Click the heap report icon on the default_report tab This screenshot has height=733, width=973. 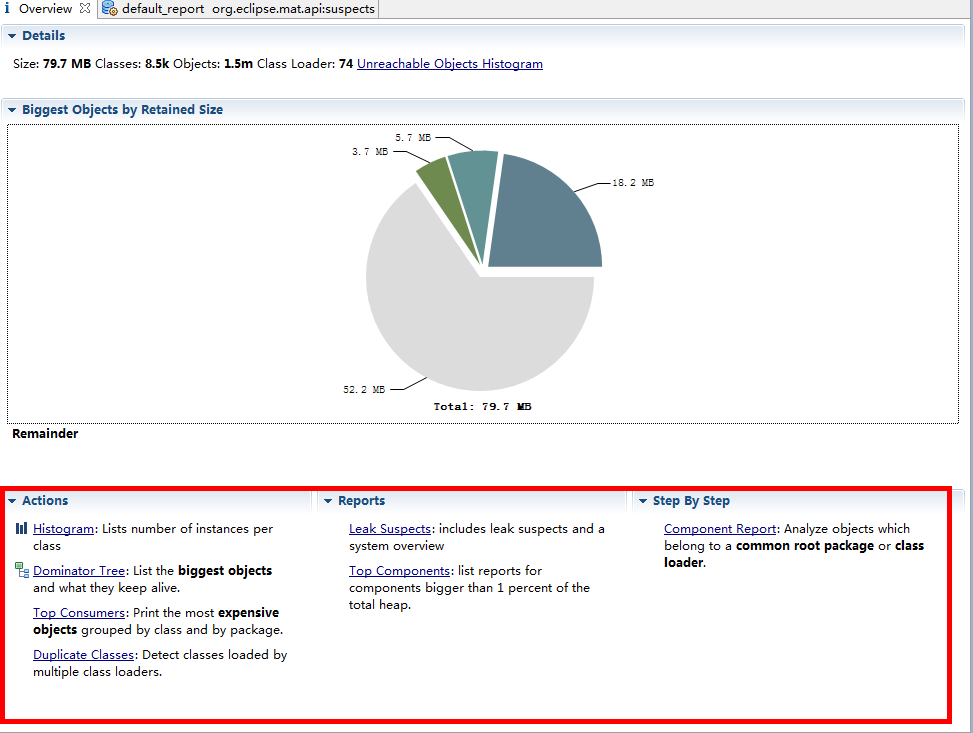[x=107, y=8]
